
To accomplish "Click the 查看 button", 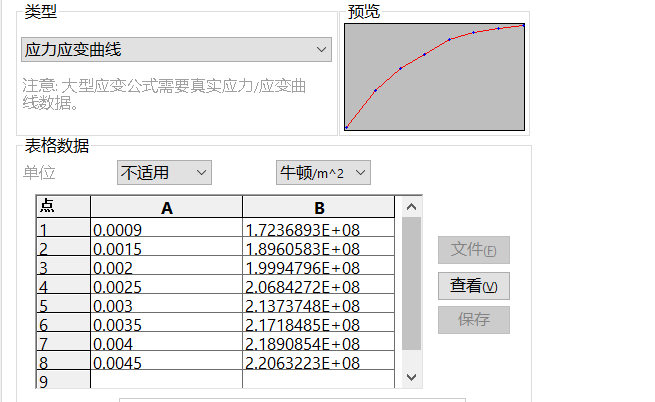I will (473, 286).
